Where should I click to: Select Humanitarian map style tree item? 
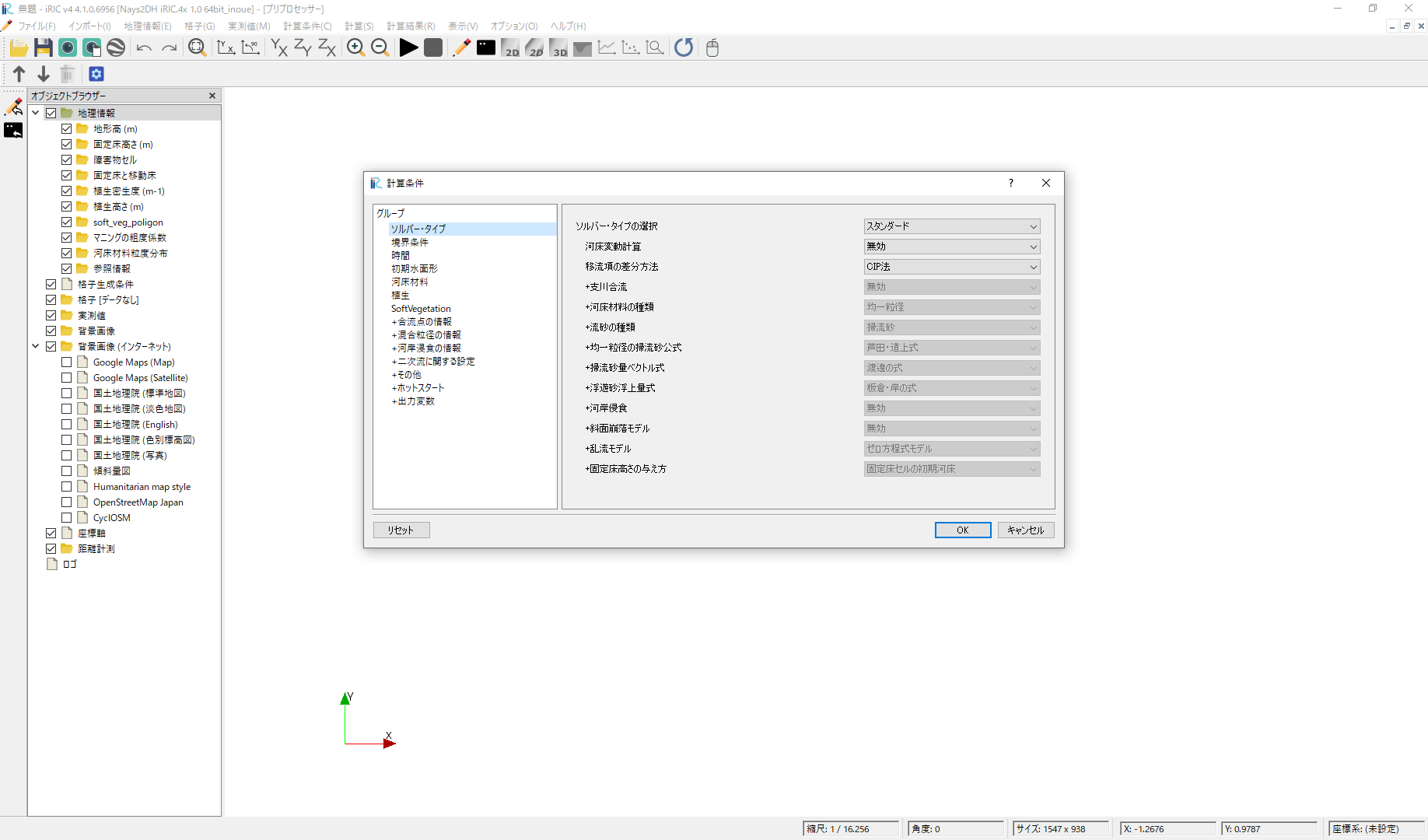click(142, 487)
